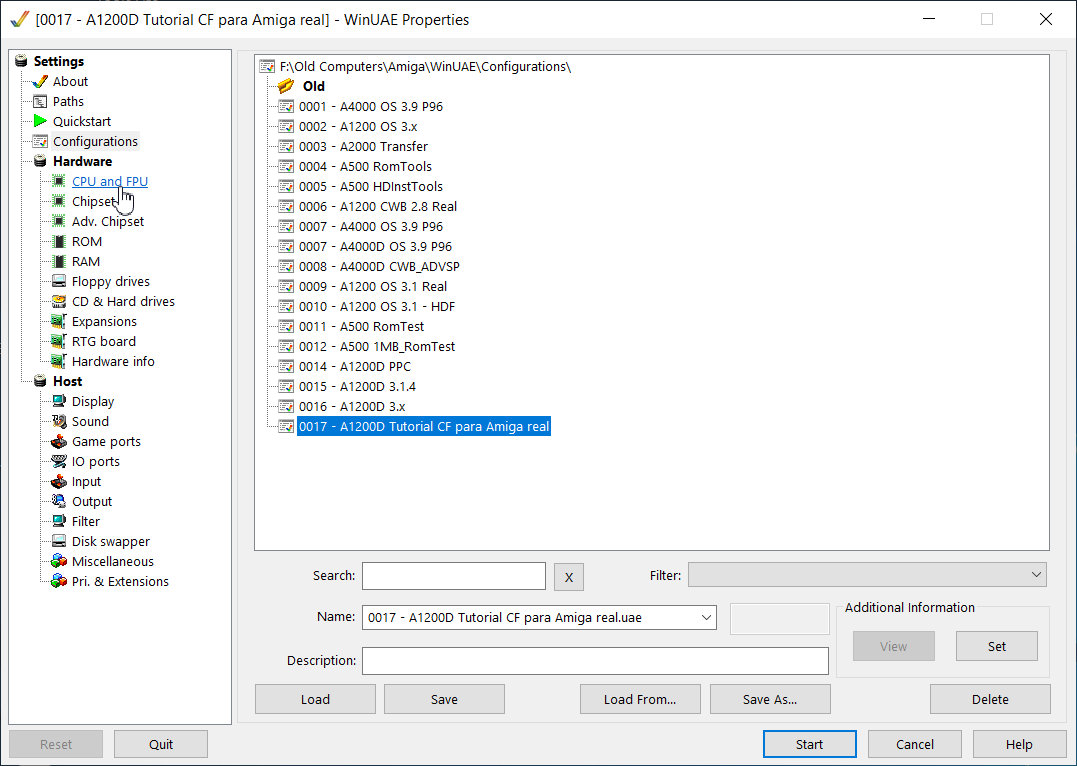Click the Description input field
1077x766 pixels.
point(596,661)
